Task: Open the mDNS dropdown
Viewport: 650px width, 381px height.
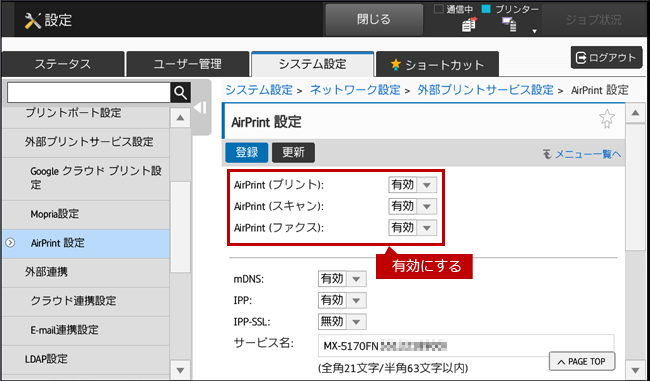Action: (342, 279)
